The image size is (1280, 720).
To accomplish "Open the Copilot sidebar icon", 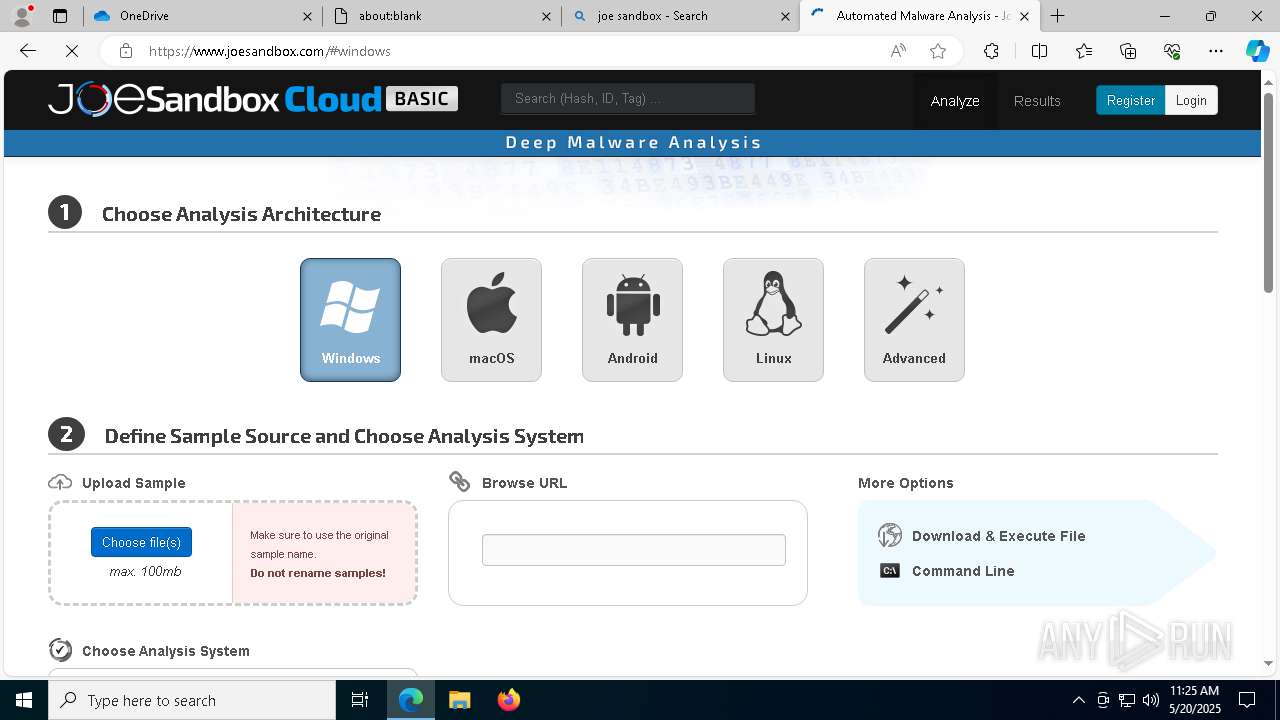I will pos(1257,51).
